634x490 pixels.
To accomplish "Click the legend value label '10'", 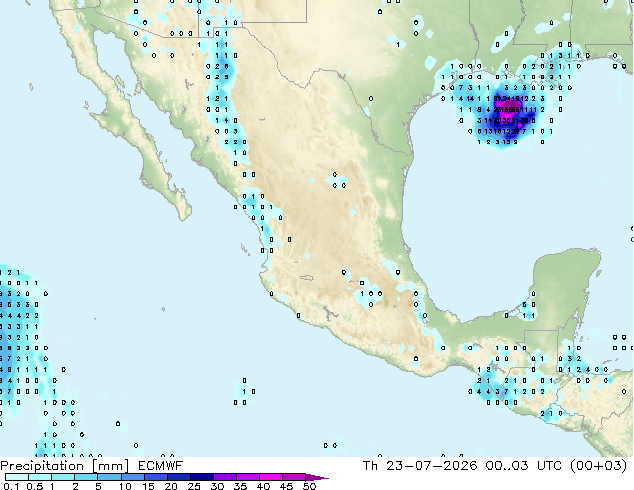I will (125, 486).
